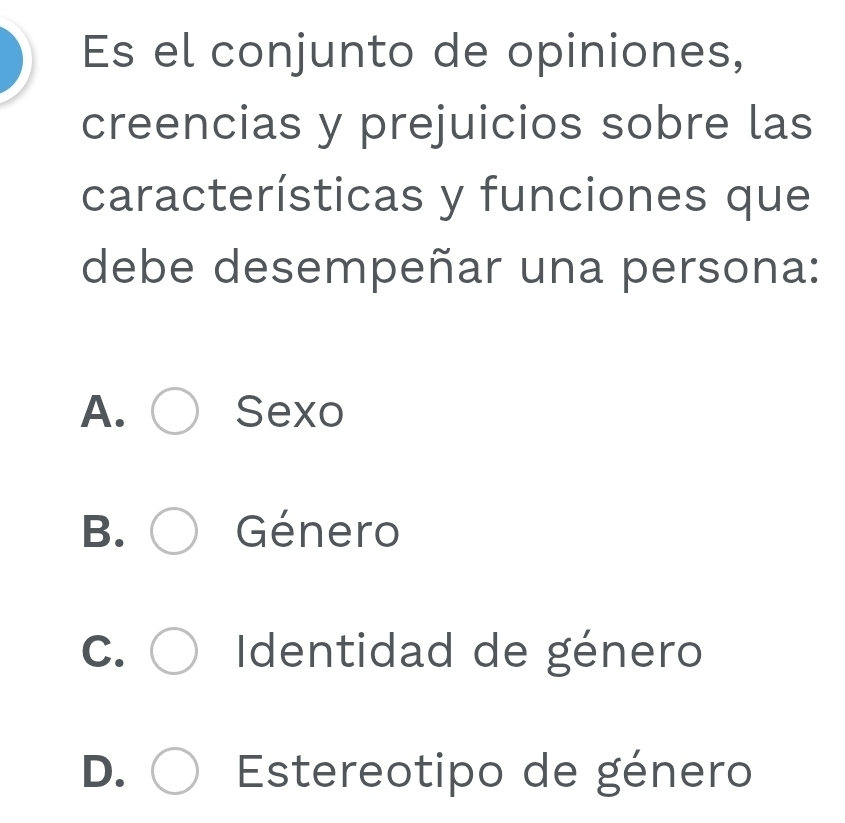Viewport: 845px width, 823px height.
Task: Click the line 'características y funciones que'
Action: pyautogui.click(x=446, y=198)
